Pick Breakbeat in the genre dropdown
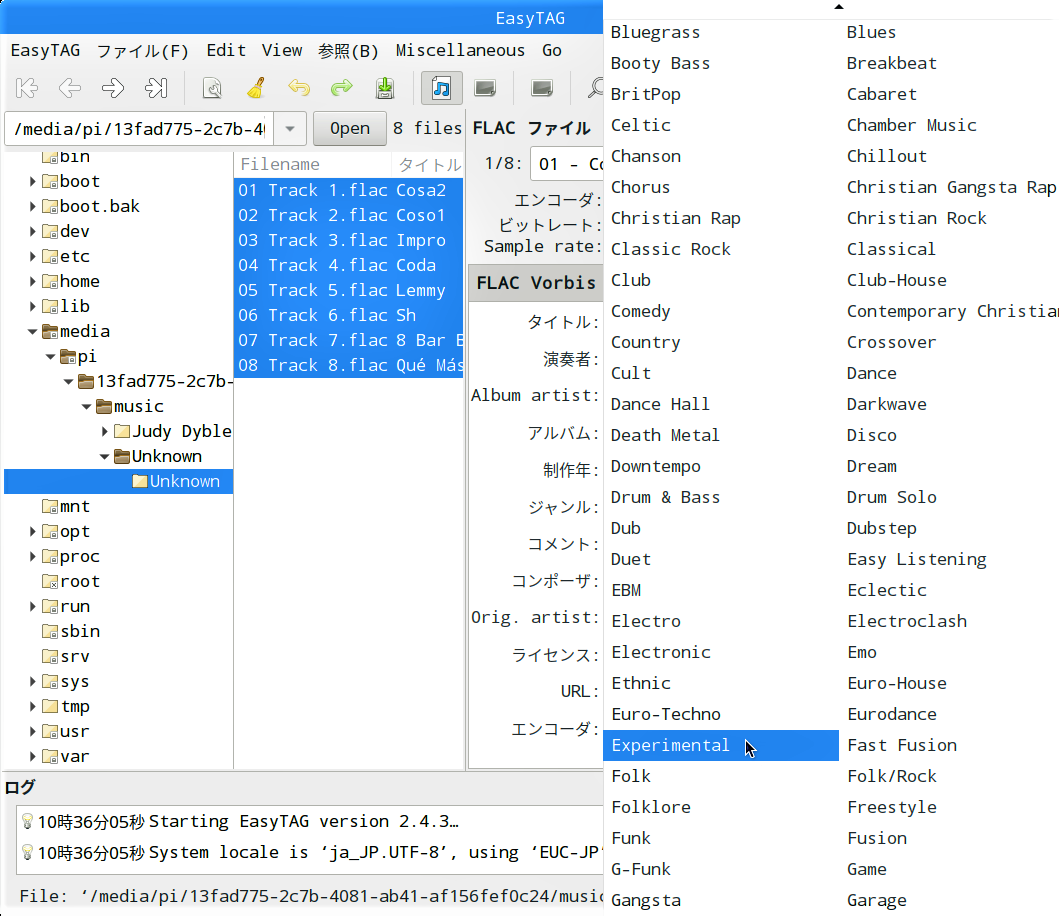 949,63
